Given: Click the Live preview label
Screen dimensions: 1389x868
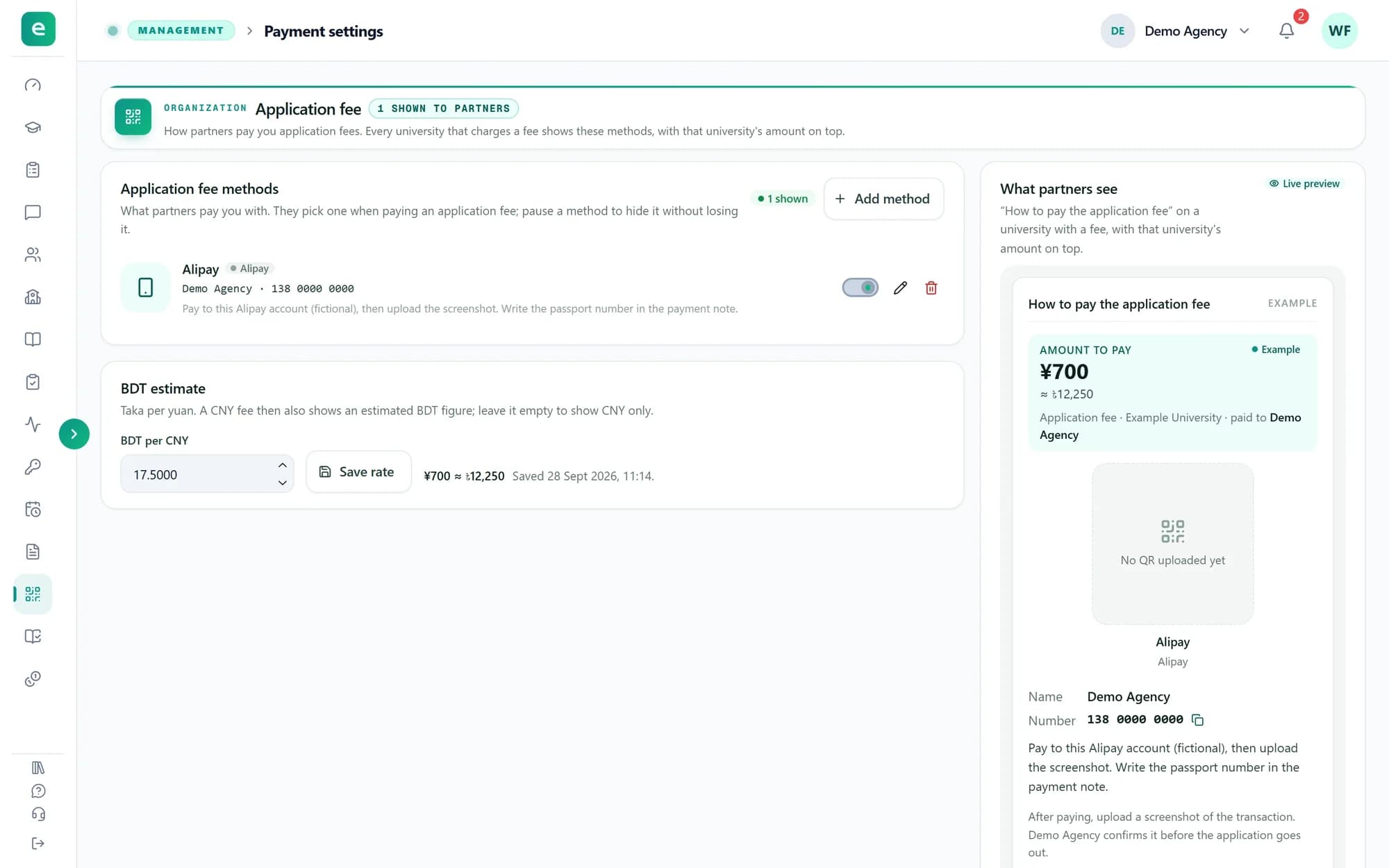Looking at the screenshot, I should pos(1304,183).
